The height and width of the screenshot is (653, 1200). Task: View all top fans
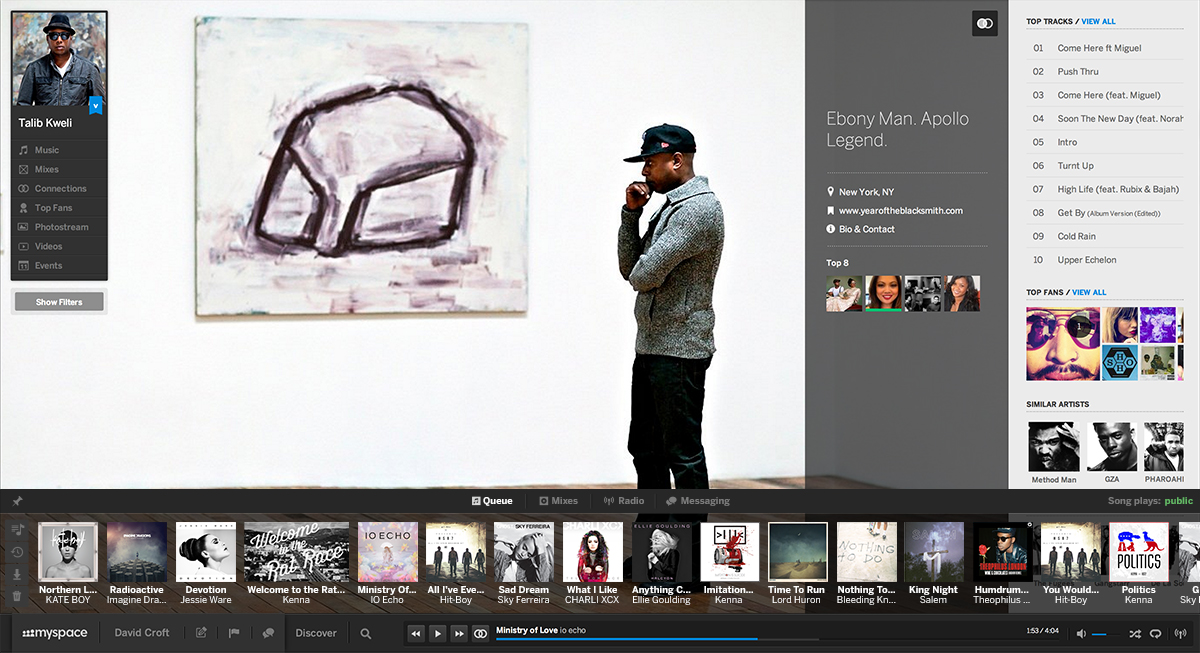click(x=1089, y=292)
